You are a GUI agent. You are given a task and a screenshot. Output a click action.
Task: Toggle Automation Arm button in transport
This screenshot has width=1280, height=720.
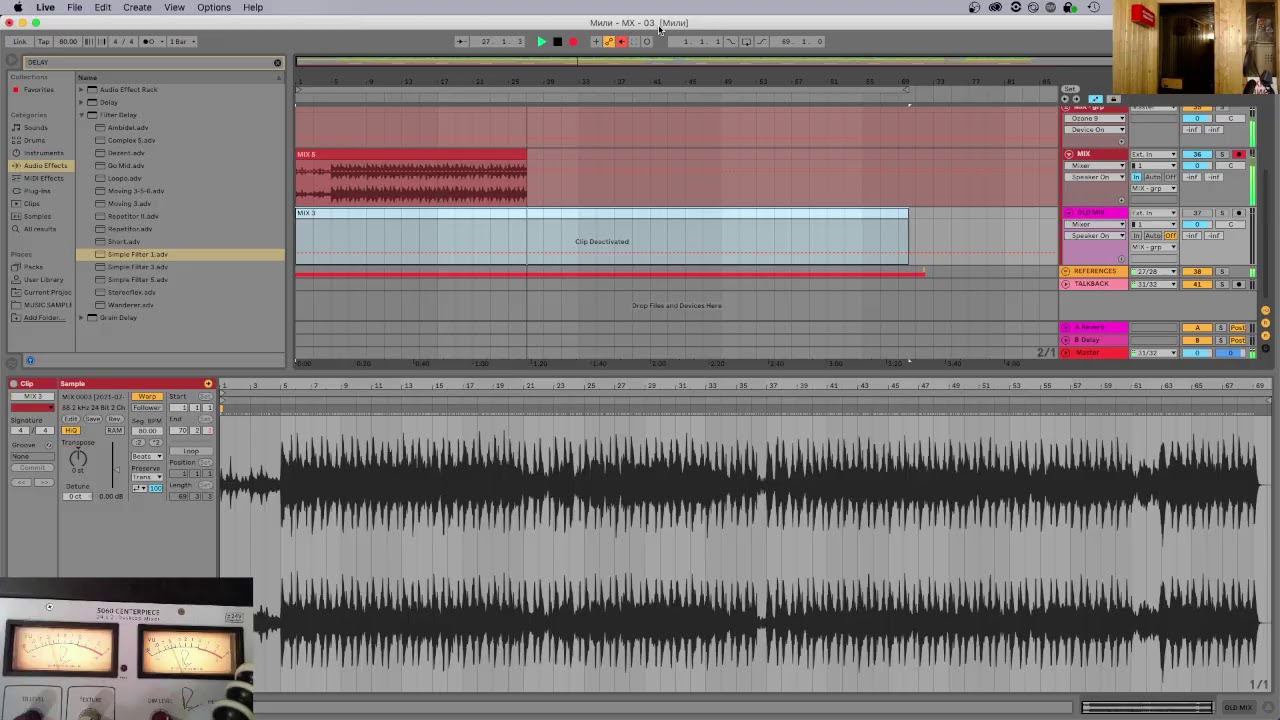608,41
